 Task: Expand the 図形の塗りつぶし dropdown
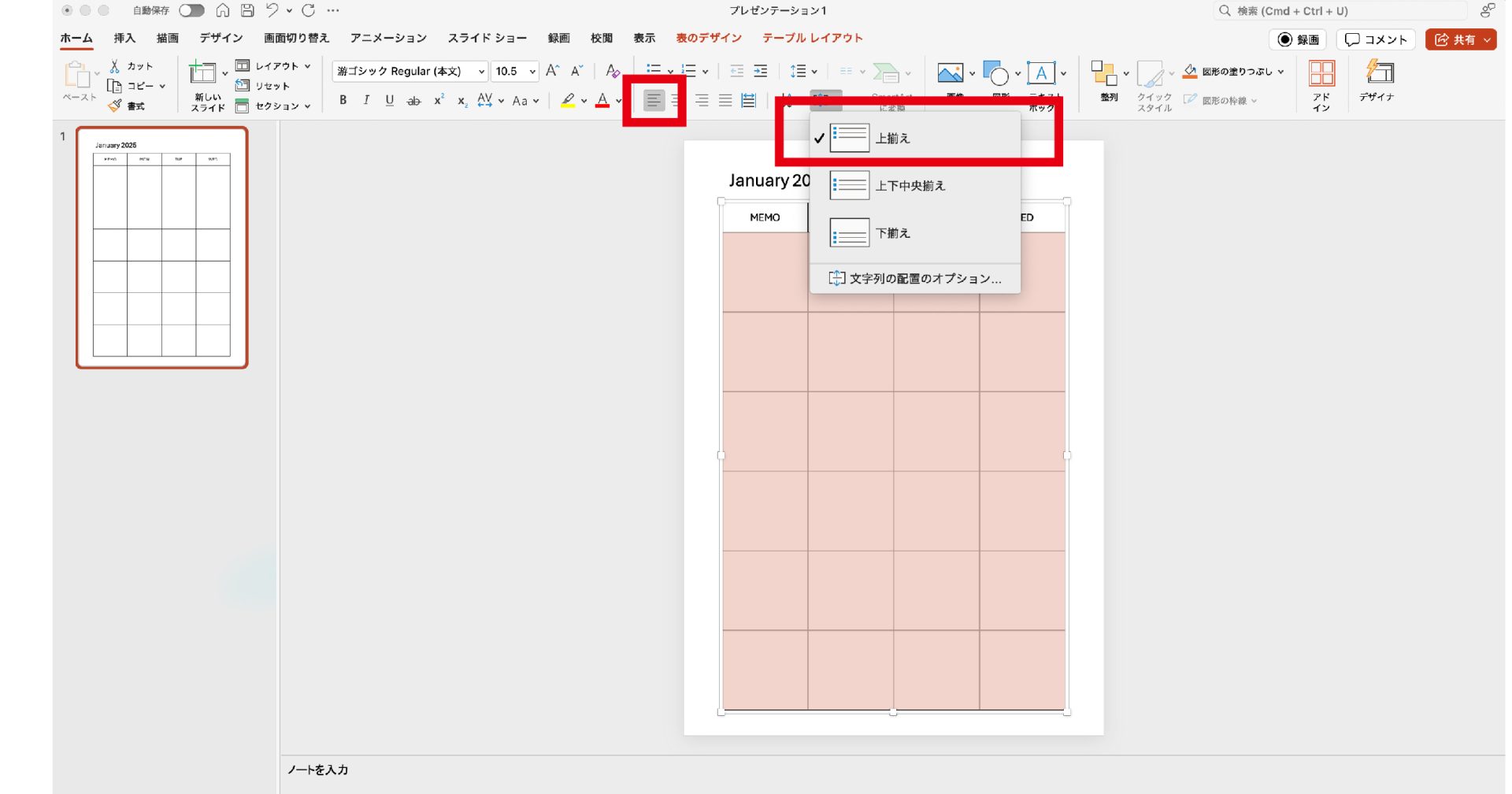[x=1281, y=72]
